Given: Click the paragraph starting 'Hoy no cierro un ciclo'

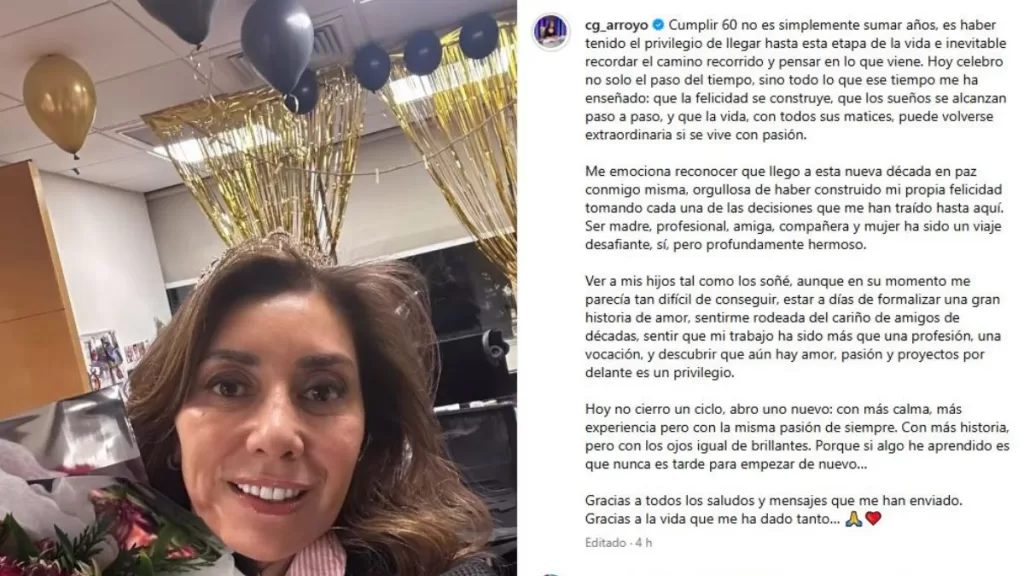Looking at the screenshot, I should tap(797, 436).
